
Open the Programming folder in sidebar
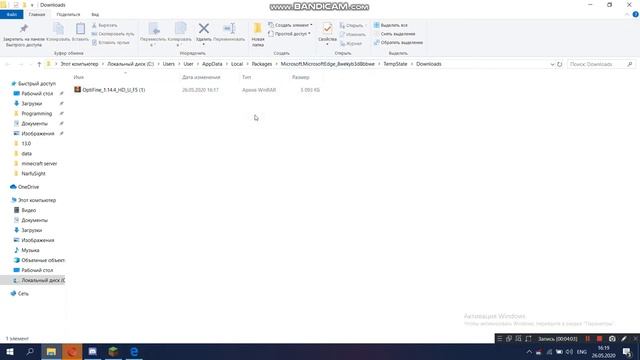click(x=36, y=113)
